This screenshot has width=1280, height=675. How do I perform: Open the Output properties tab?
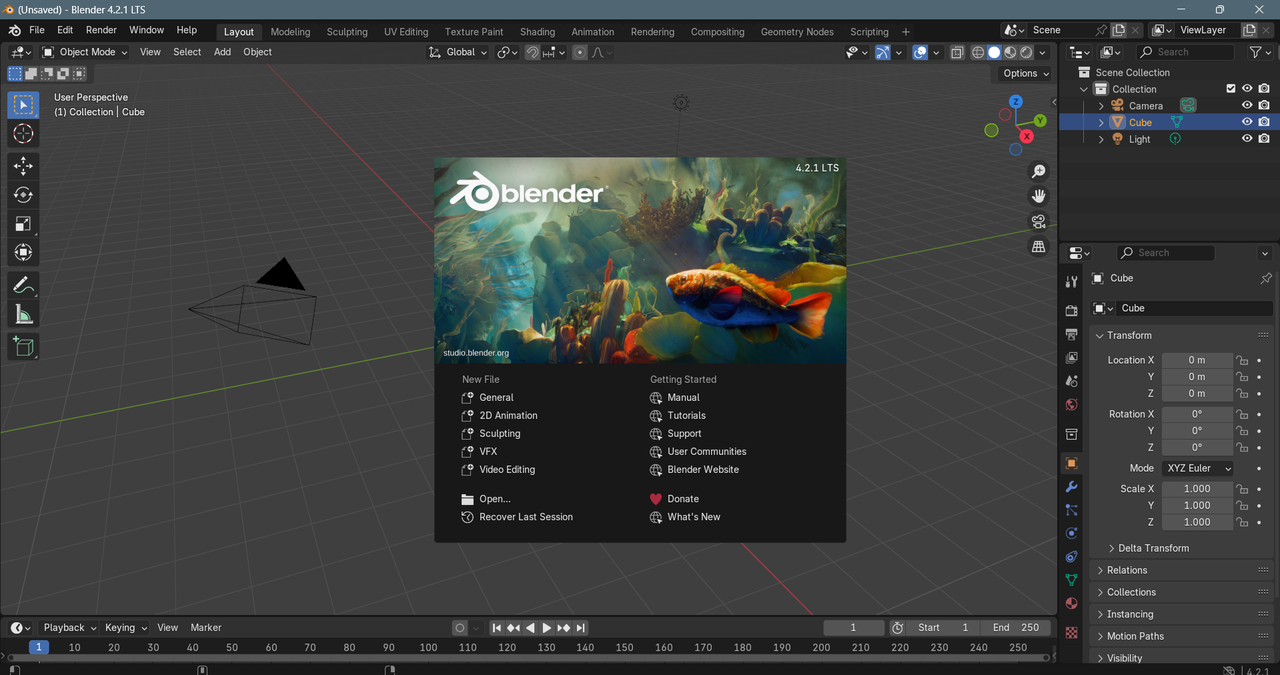click(1071, 334)
